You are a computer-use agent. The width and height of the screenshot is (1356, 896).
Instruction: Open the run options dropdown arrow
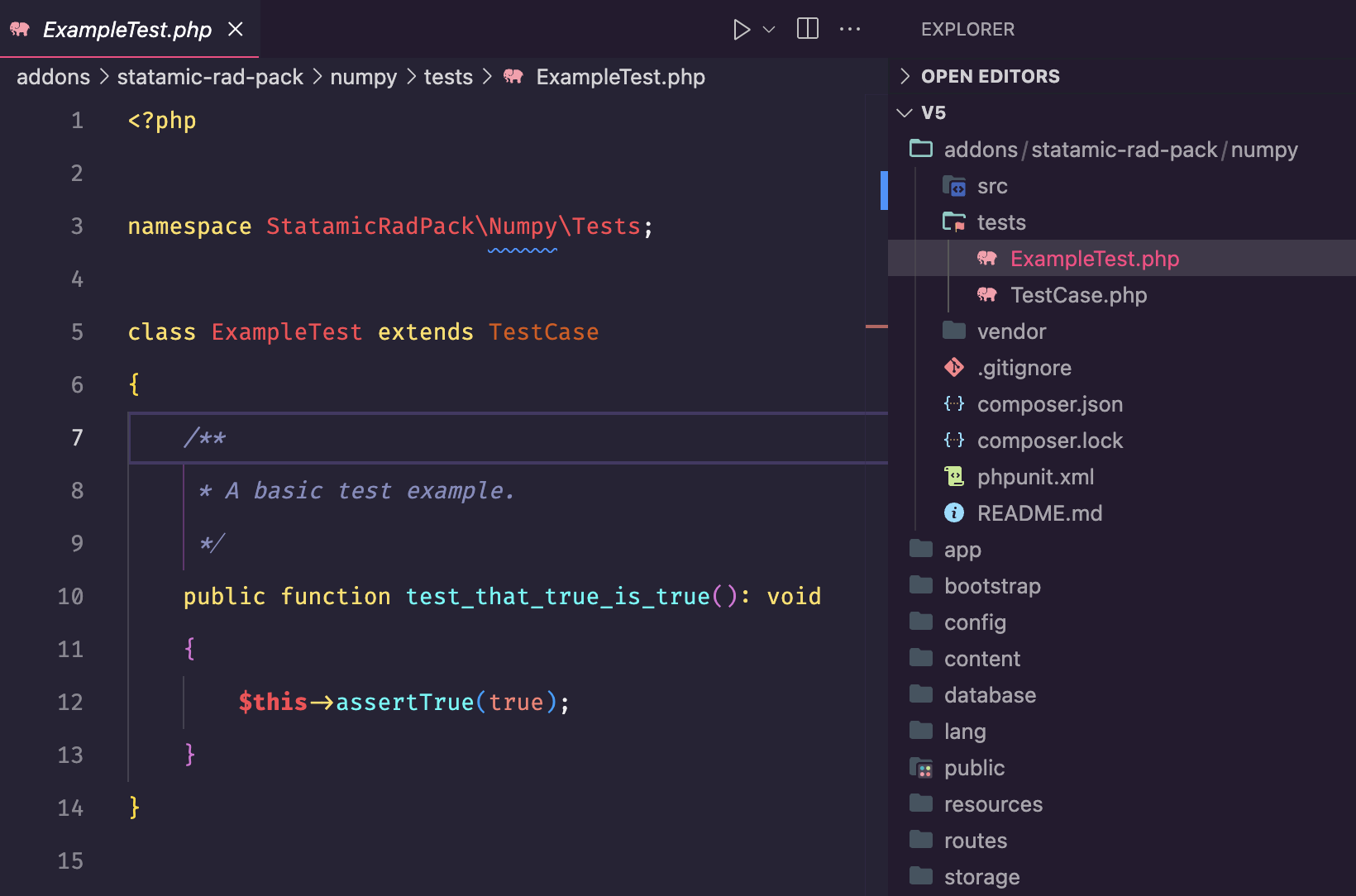pyautogui.click(x=769, y=30)
